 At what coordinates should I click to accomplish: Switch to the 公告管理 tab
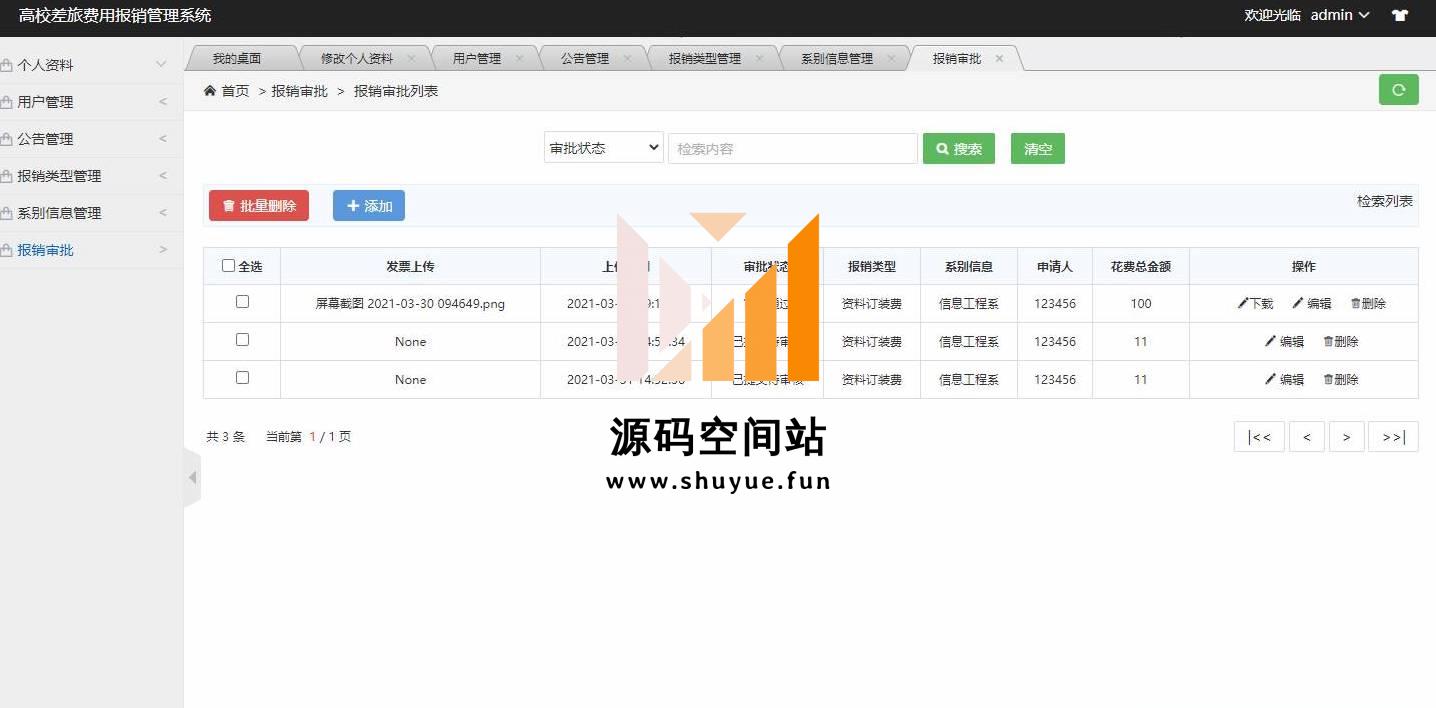pyautogui.click(x=585, y=58)
